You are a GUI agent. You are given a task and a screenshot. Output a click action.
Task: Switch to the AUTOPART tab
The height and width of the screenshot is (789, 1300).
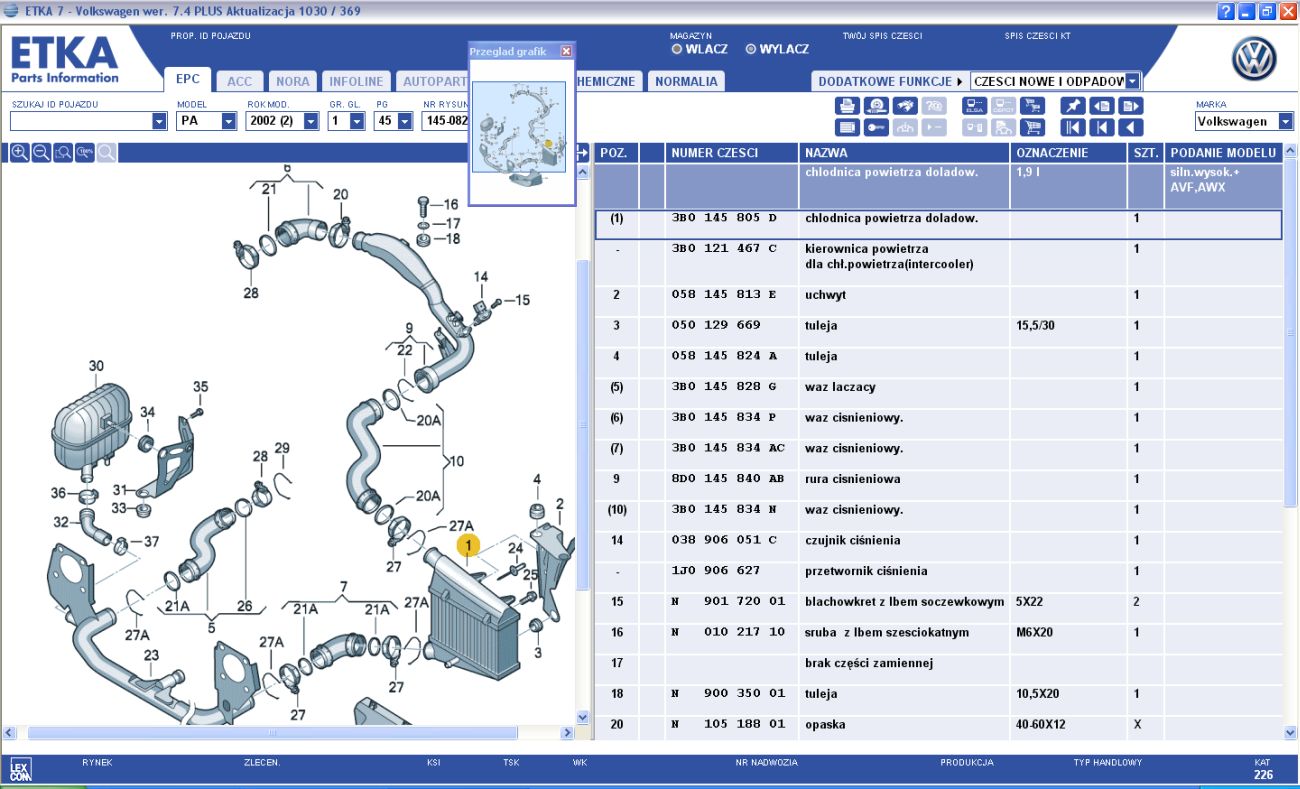[433, 81]
